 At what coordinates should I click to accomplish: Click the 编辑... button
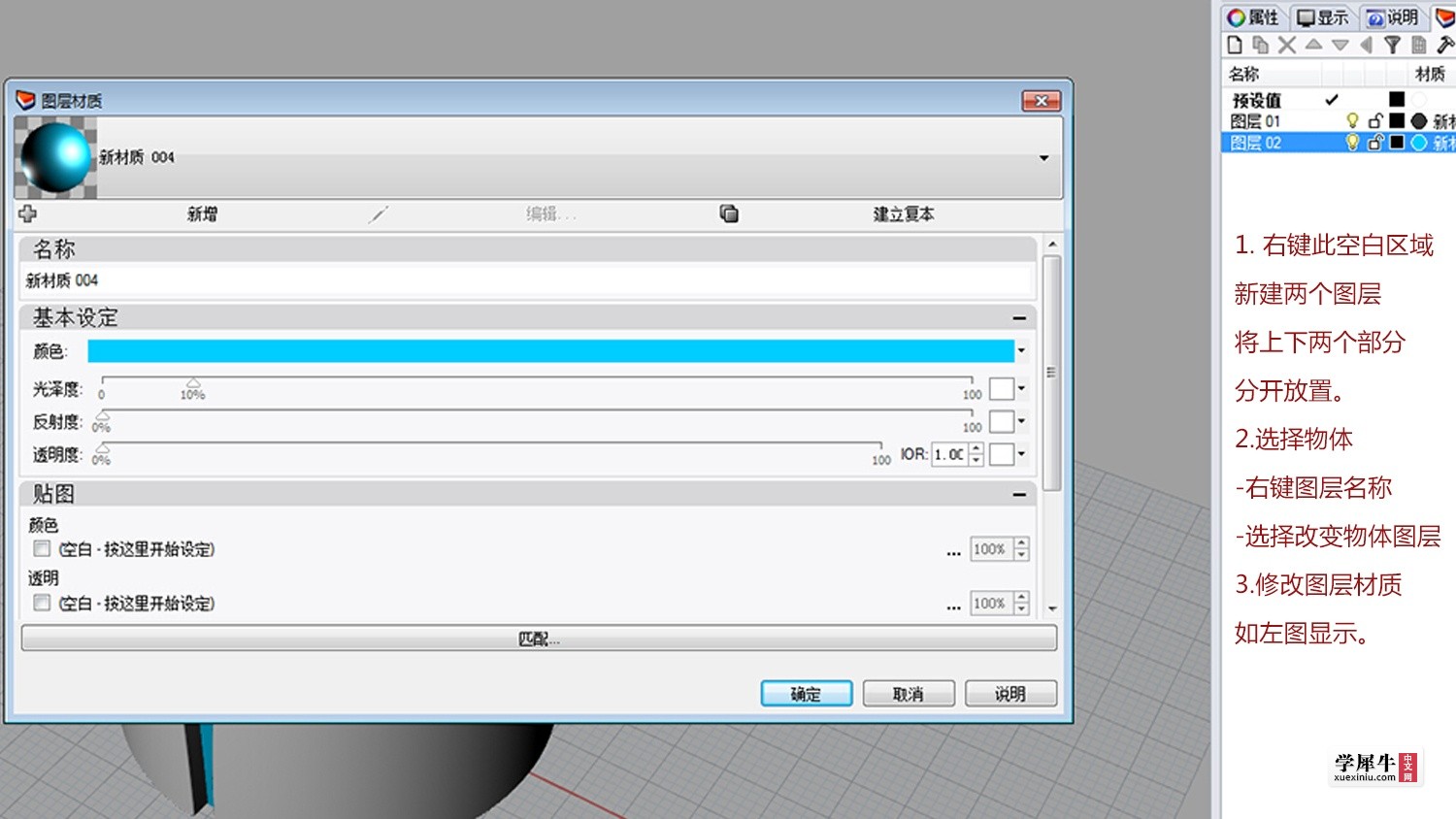550,214
